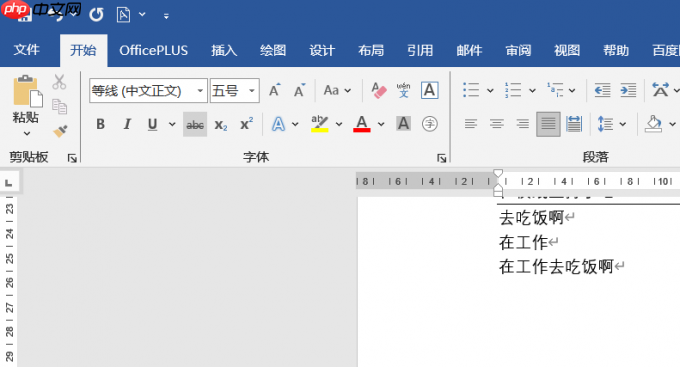
Task: Switch to the 插入 tab
Action: point(224,50)
